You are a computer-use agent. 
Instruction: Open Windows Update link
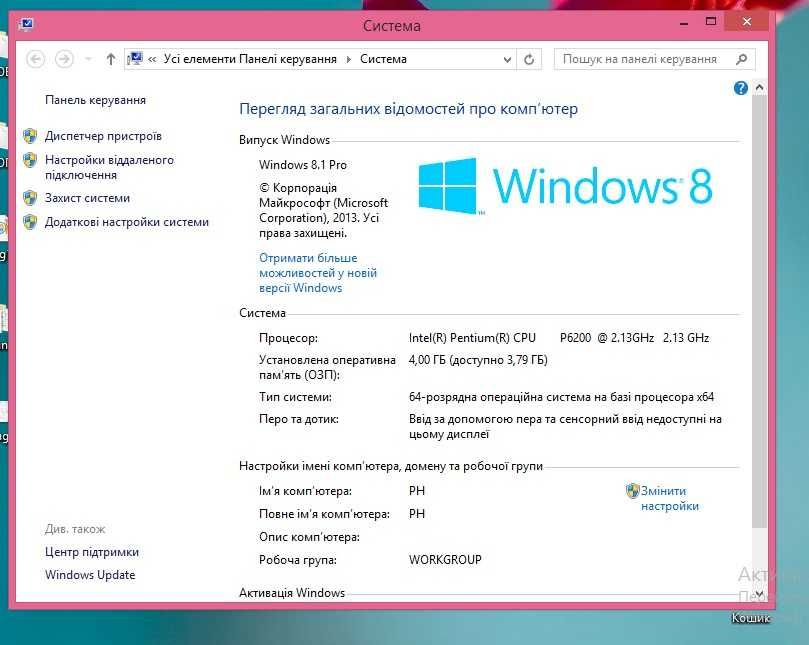point(90,575)
